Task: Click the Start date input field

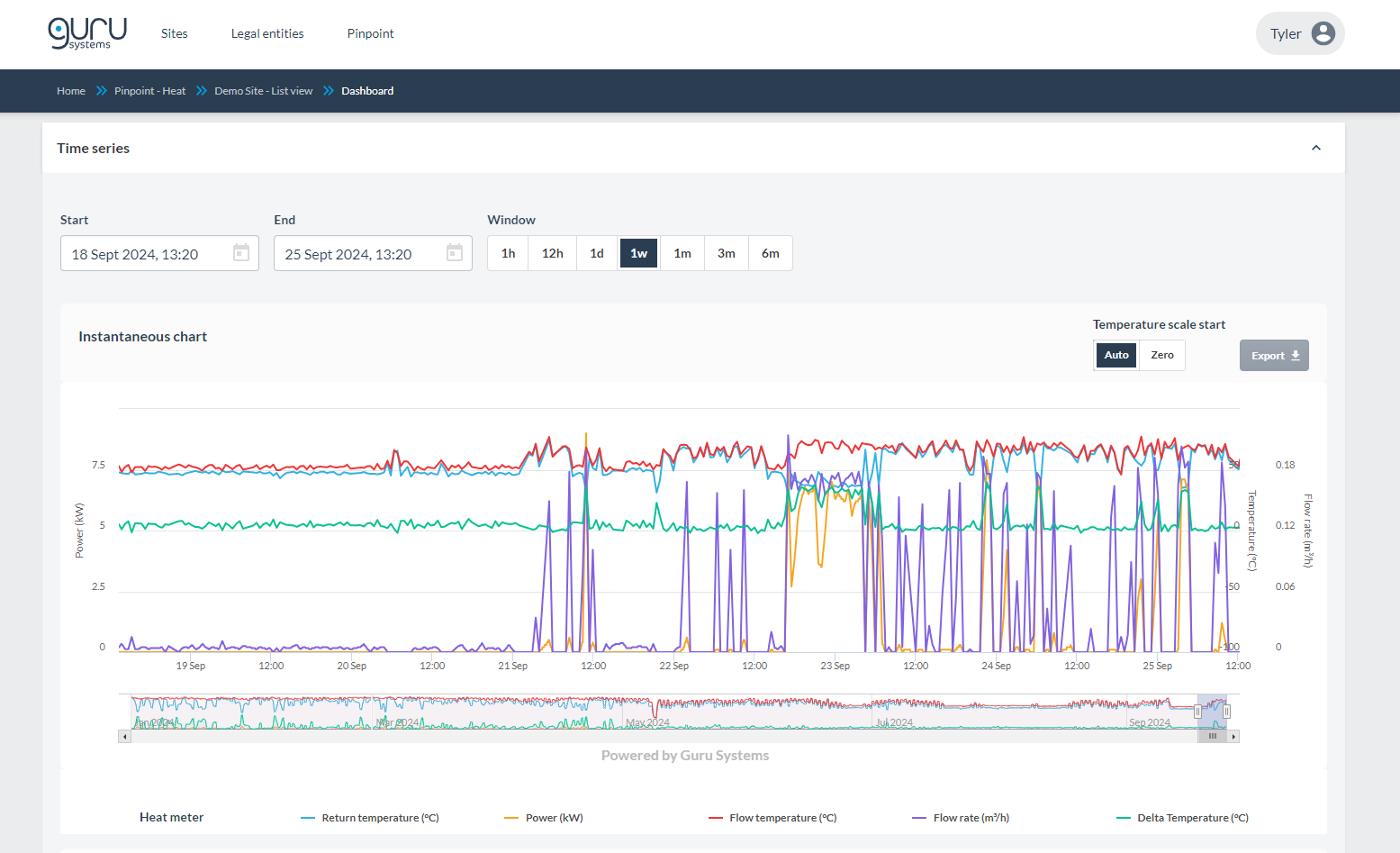Action: (159, 253)
